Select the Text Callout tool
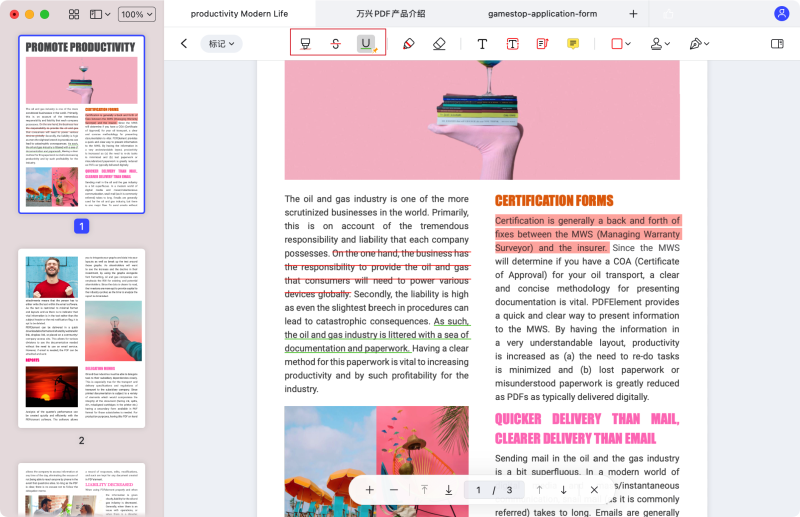 pos(542,44)
